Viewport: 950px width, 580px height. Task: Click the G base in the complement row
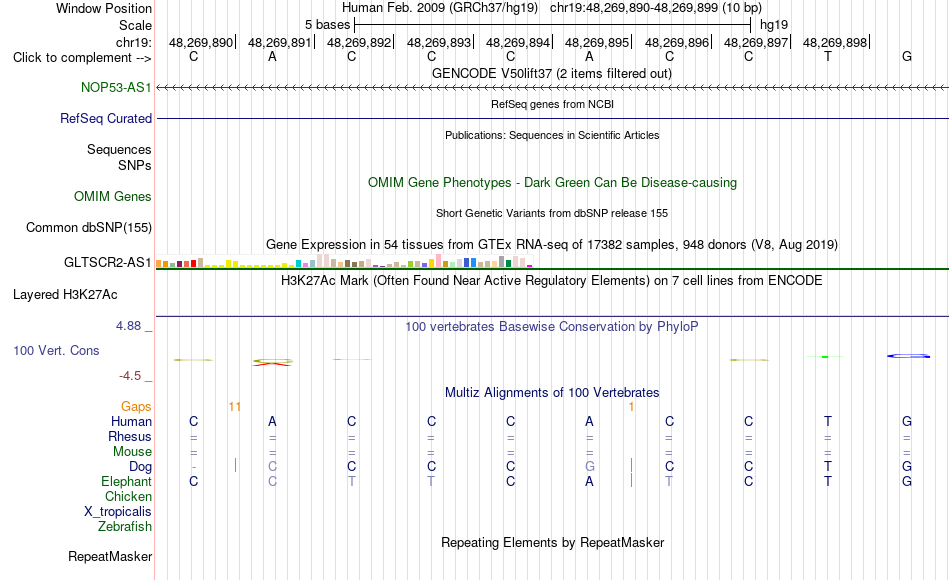point(907,57)
